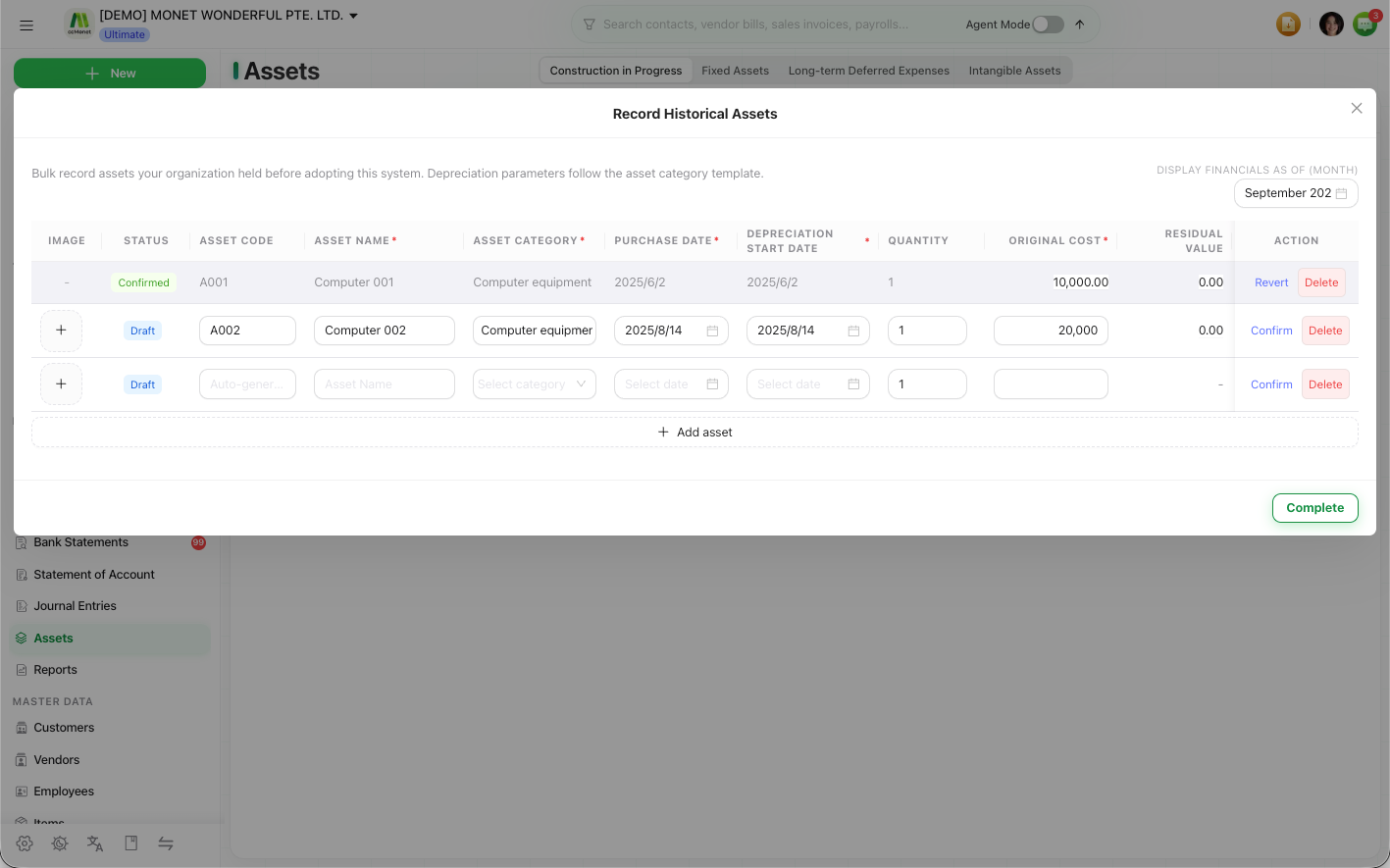1390x868 pixels.
Task: Open the hamburger menu icon
Action: pyautogui.click(x=26, y=26)
